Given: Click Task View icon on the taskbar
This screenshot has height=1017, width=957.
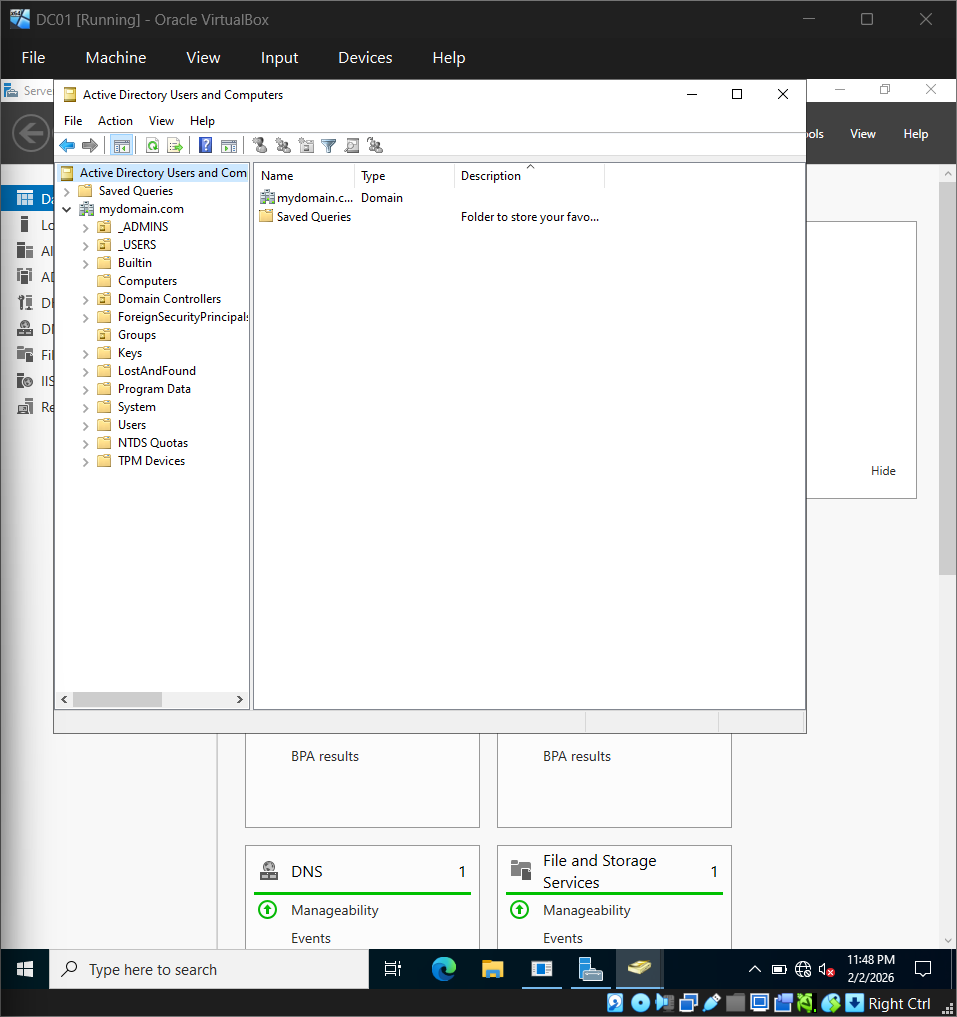Looking at the screenshot, I should click(393, 969).
